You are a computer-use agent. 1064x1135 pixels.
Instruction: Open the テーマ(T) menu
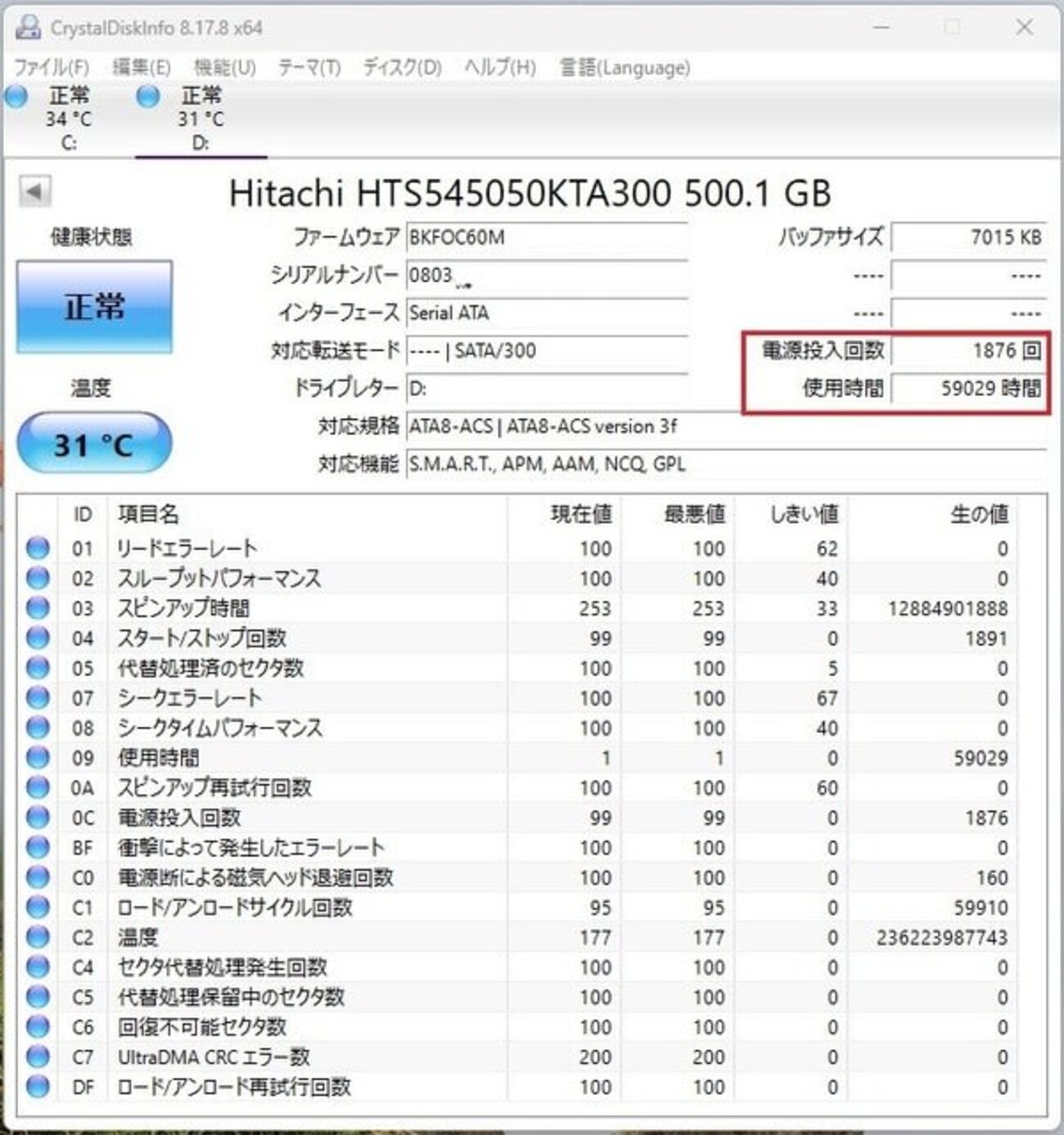309,67
